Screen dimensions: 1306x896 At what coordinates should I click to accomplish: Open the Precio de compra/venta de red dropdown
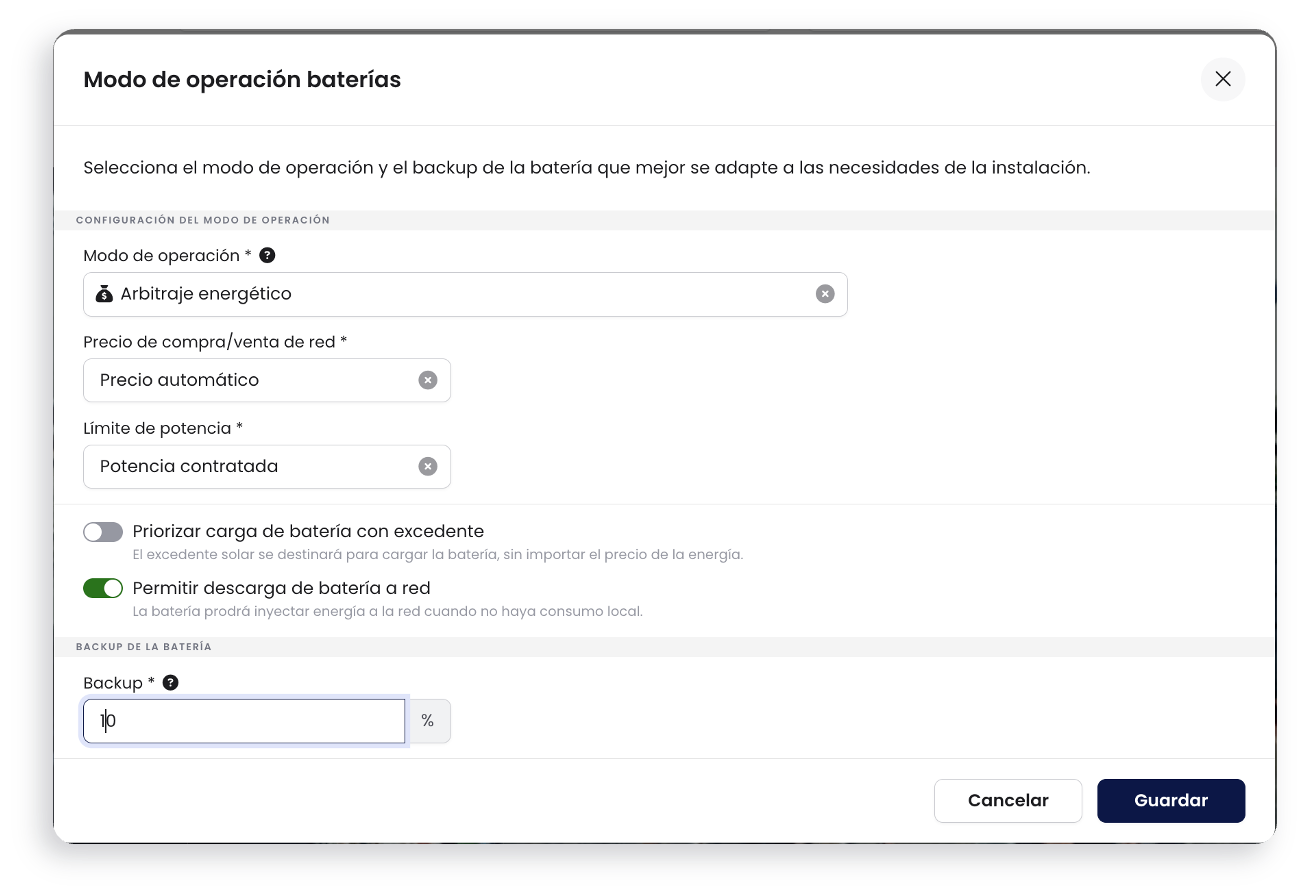pos(267,380)
